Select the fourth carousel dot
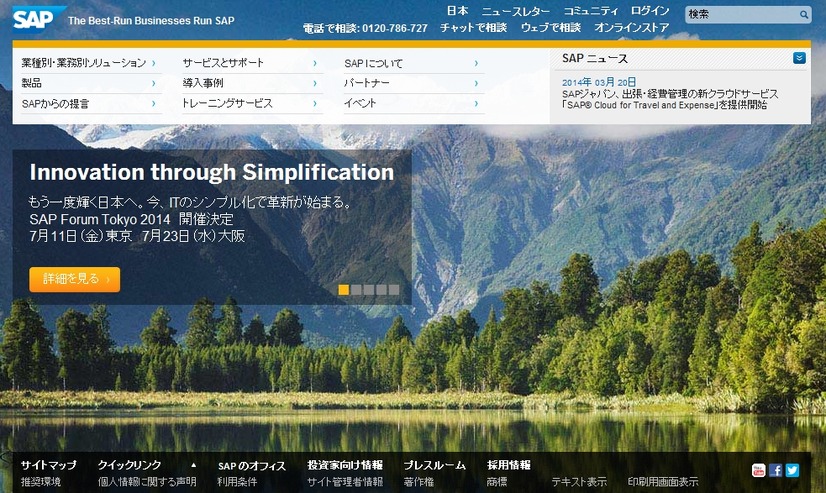This screenshot has height=493, width=826. pos(381,290)
